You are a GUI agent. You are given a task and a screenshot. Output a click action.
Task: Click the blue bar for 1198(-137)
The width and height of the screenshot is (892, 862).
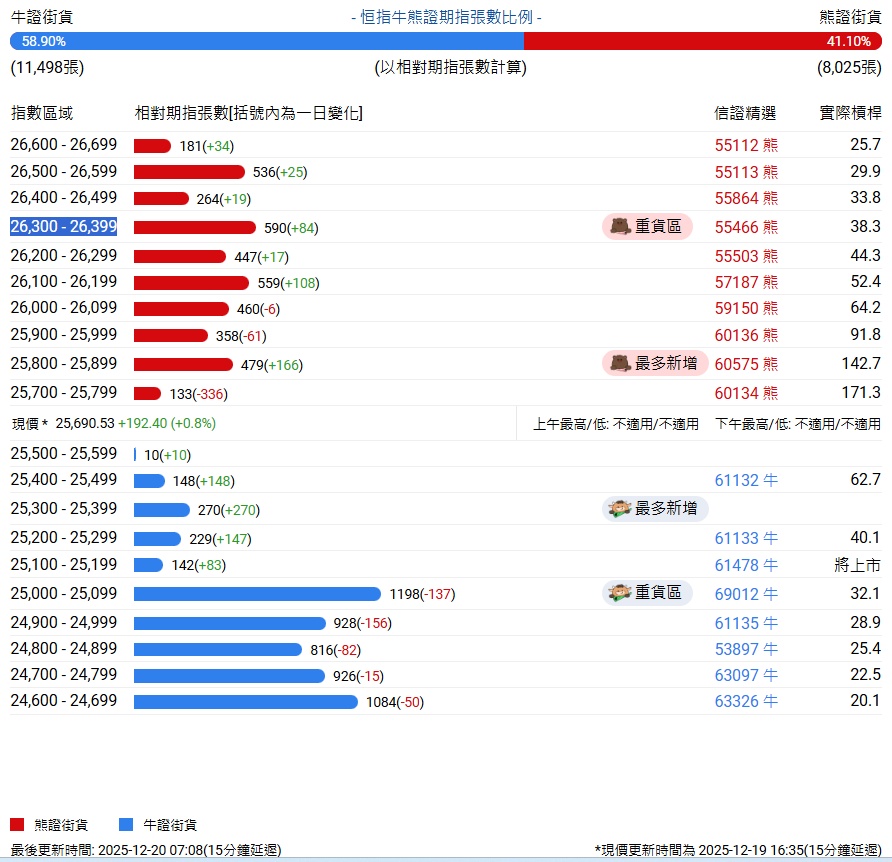(x=258, y=594)
